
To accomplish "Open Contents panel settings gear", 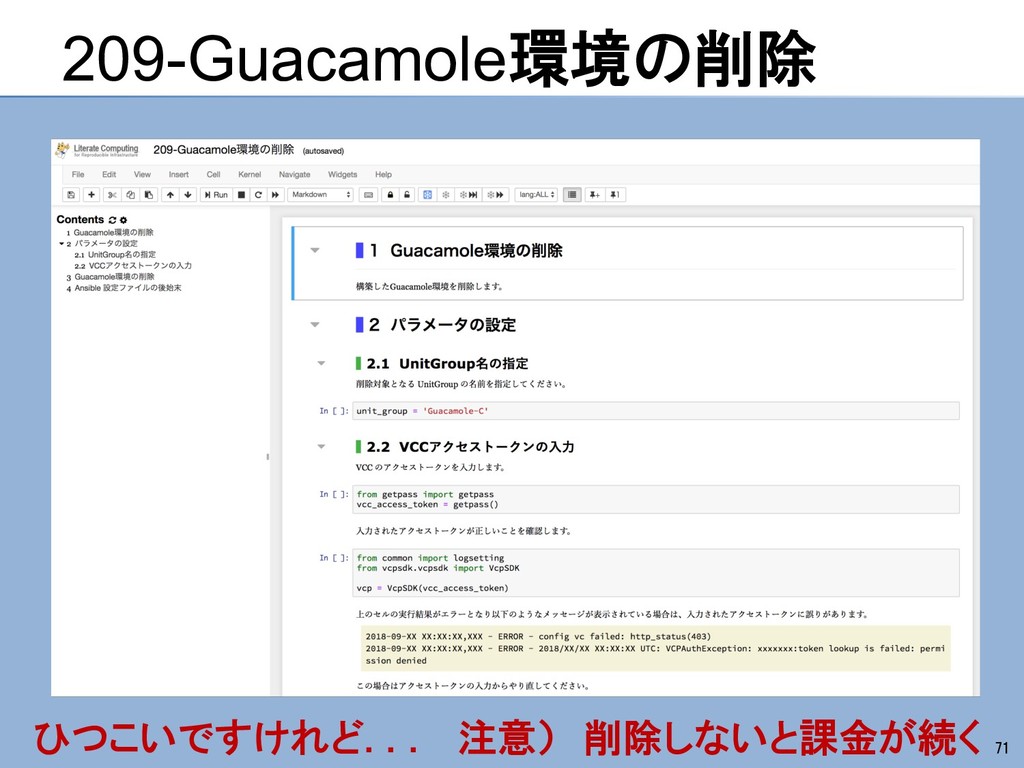I will (123, 220).
